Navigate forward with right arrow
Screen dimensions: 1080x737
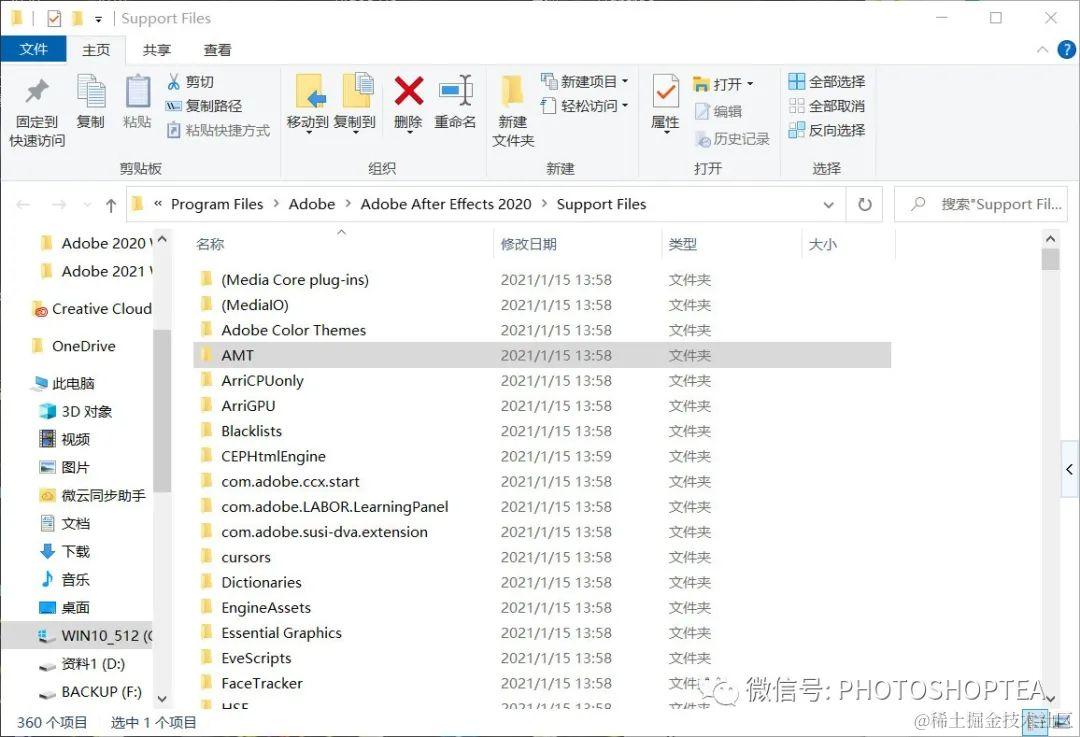59,205
